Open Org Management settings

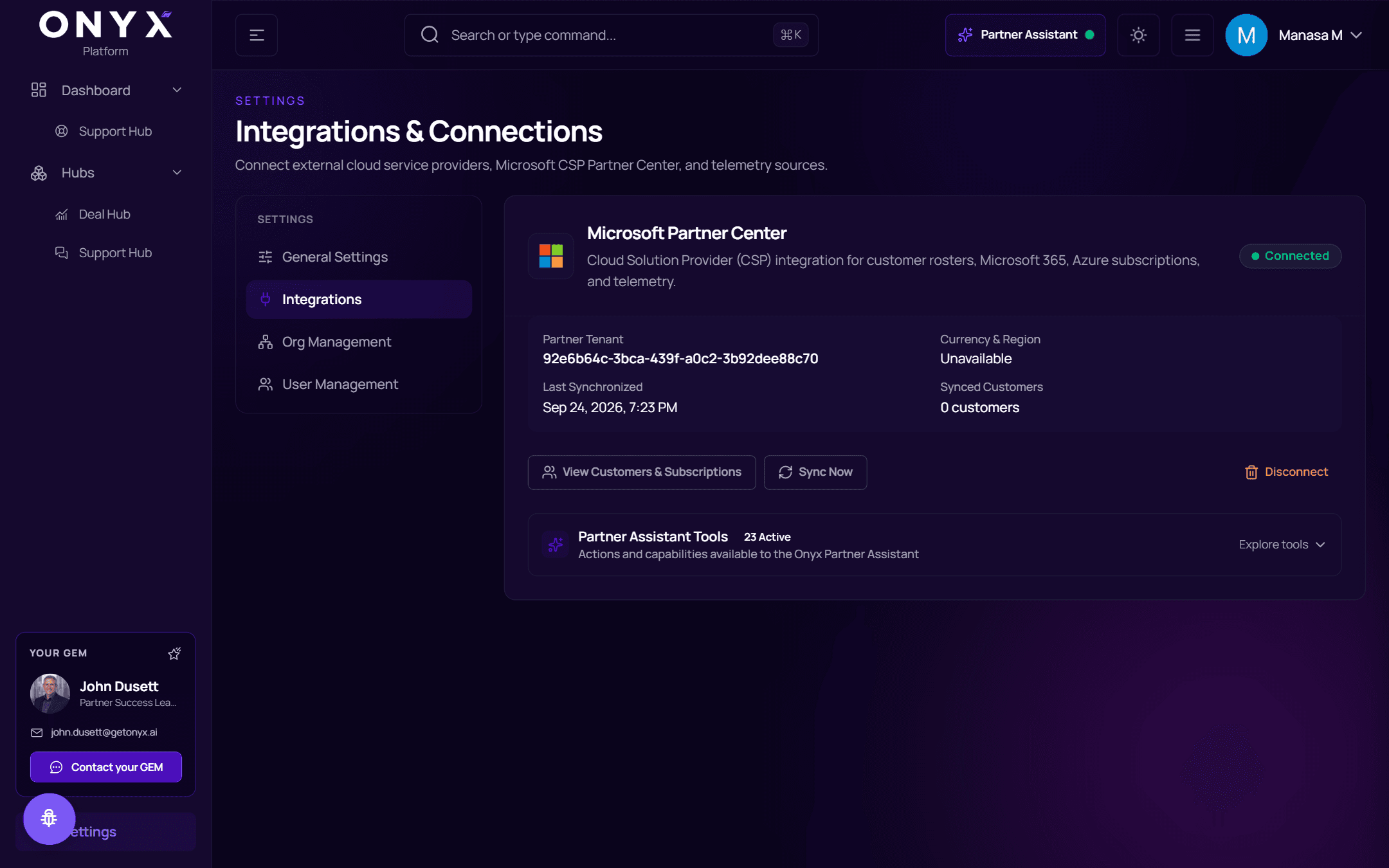[359, 342]
